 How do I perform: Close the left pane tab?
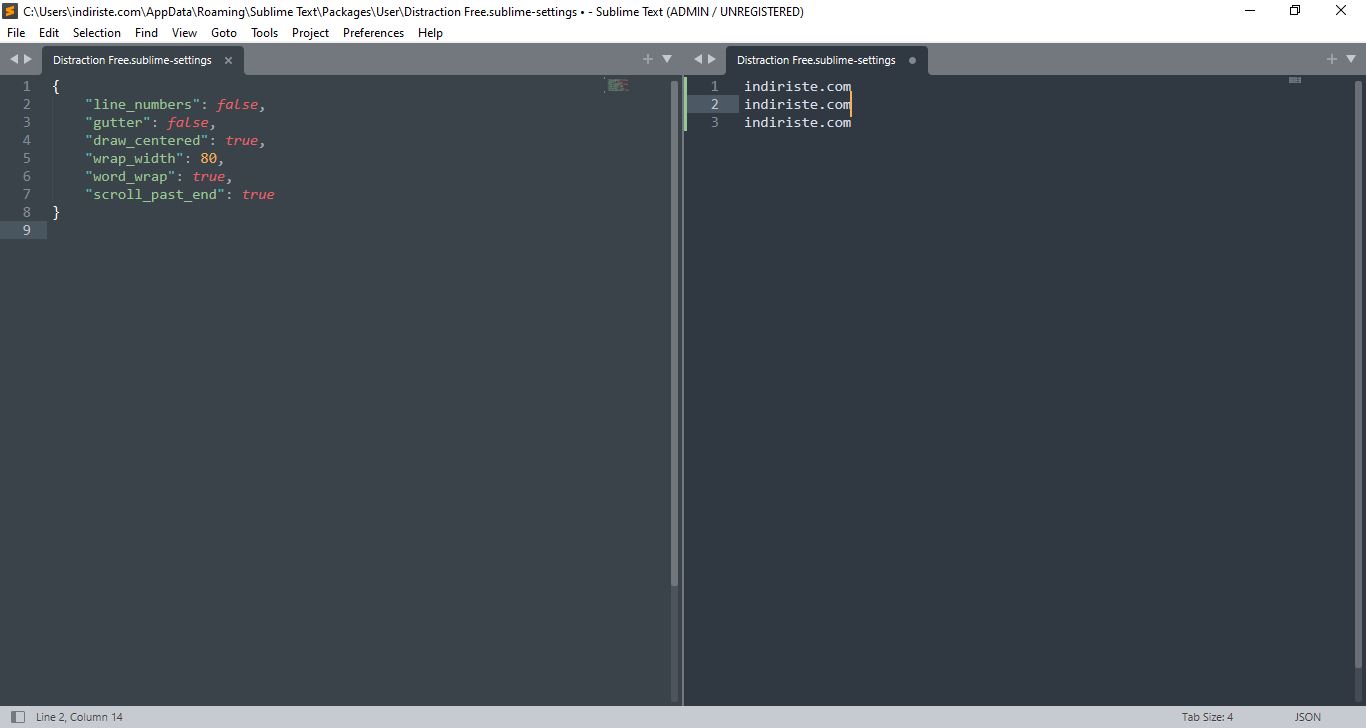click(228, 60)
